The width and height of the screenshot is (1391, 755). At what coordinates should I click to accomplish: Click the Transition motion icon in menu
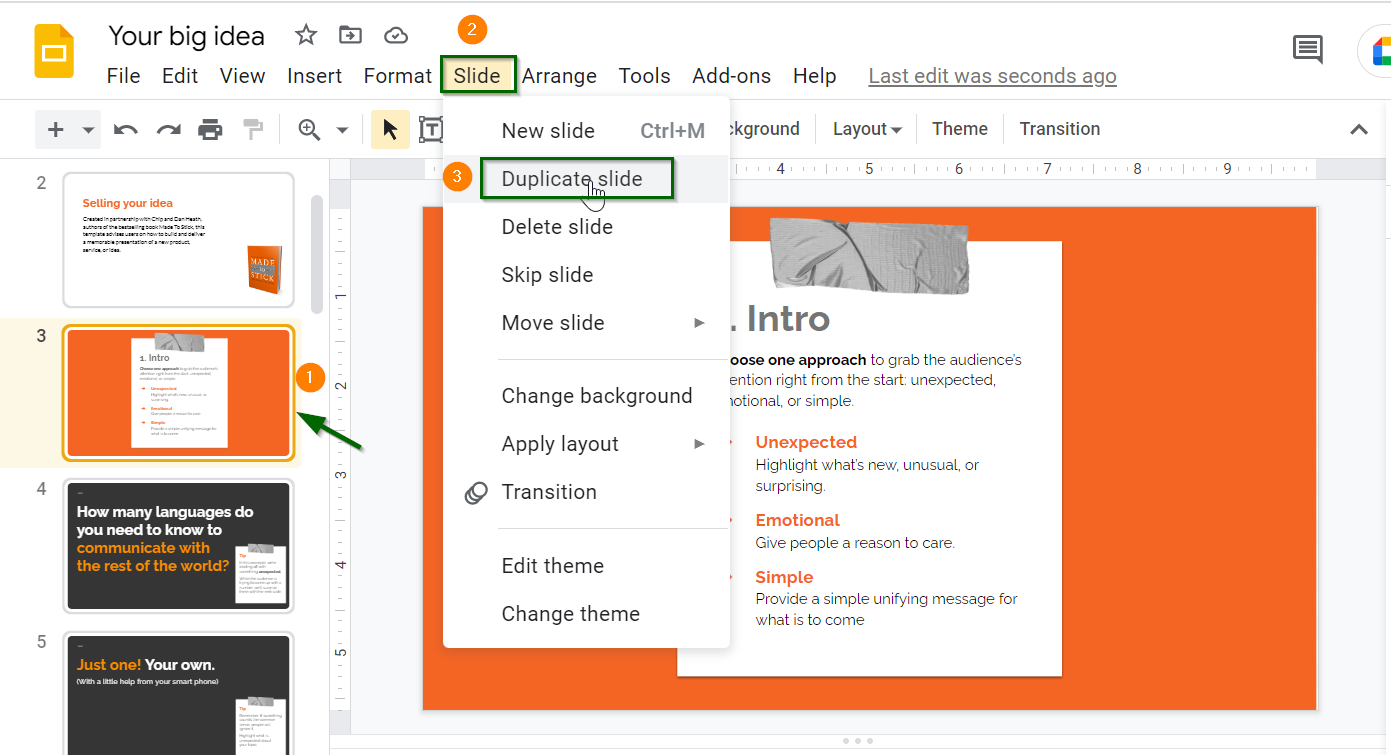pyautogui.click(x=477, y=492)
